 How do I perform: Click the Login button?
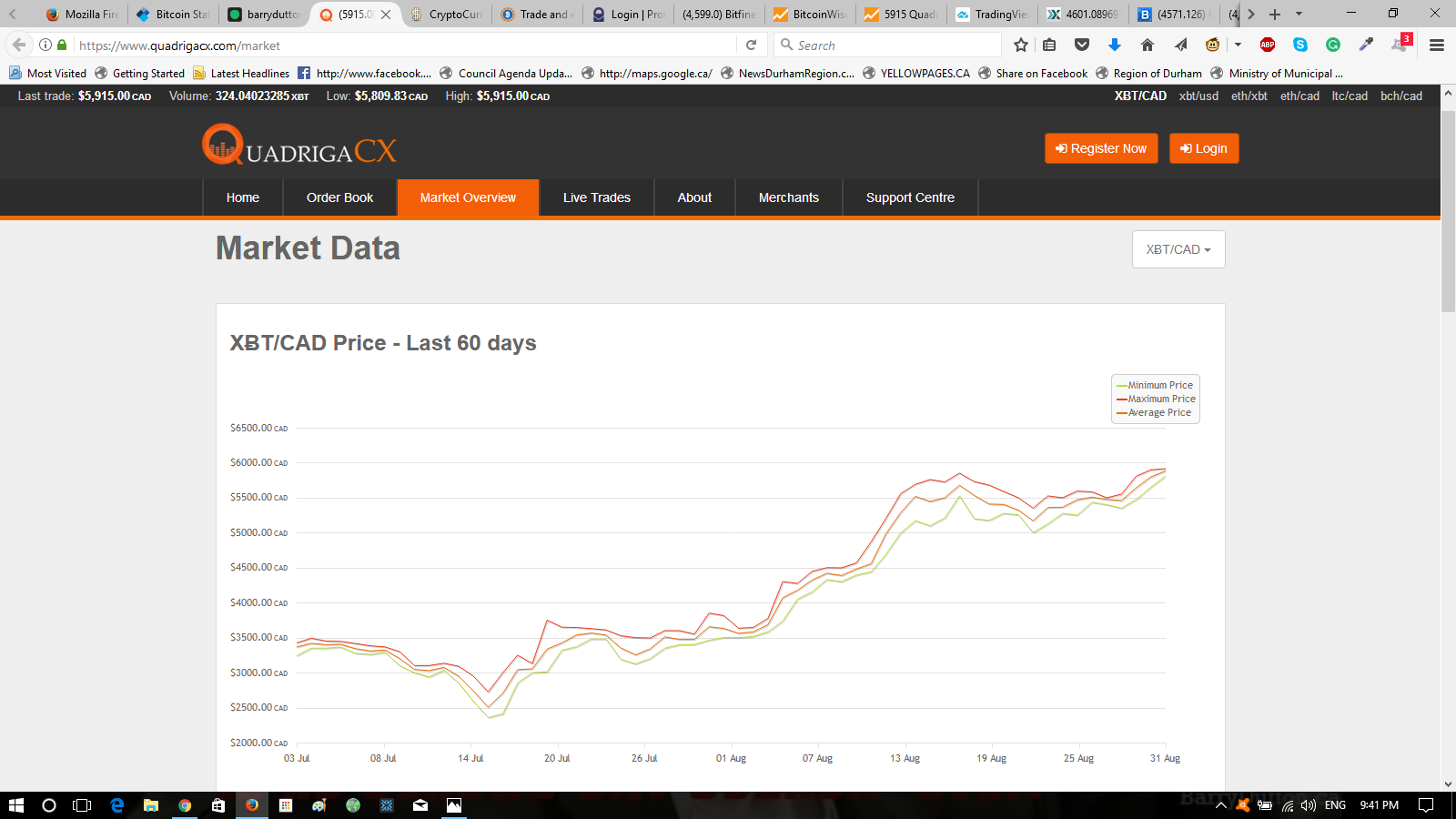[1204, 148]
